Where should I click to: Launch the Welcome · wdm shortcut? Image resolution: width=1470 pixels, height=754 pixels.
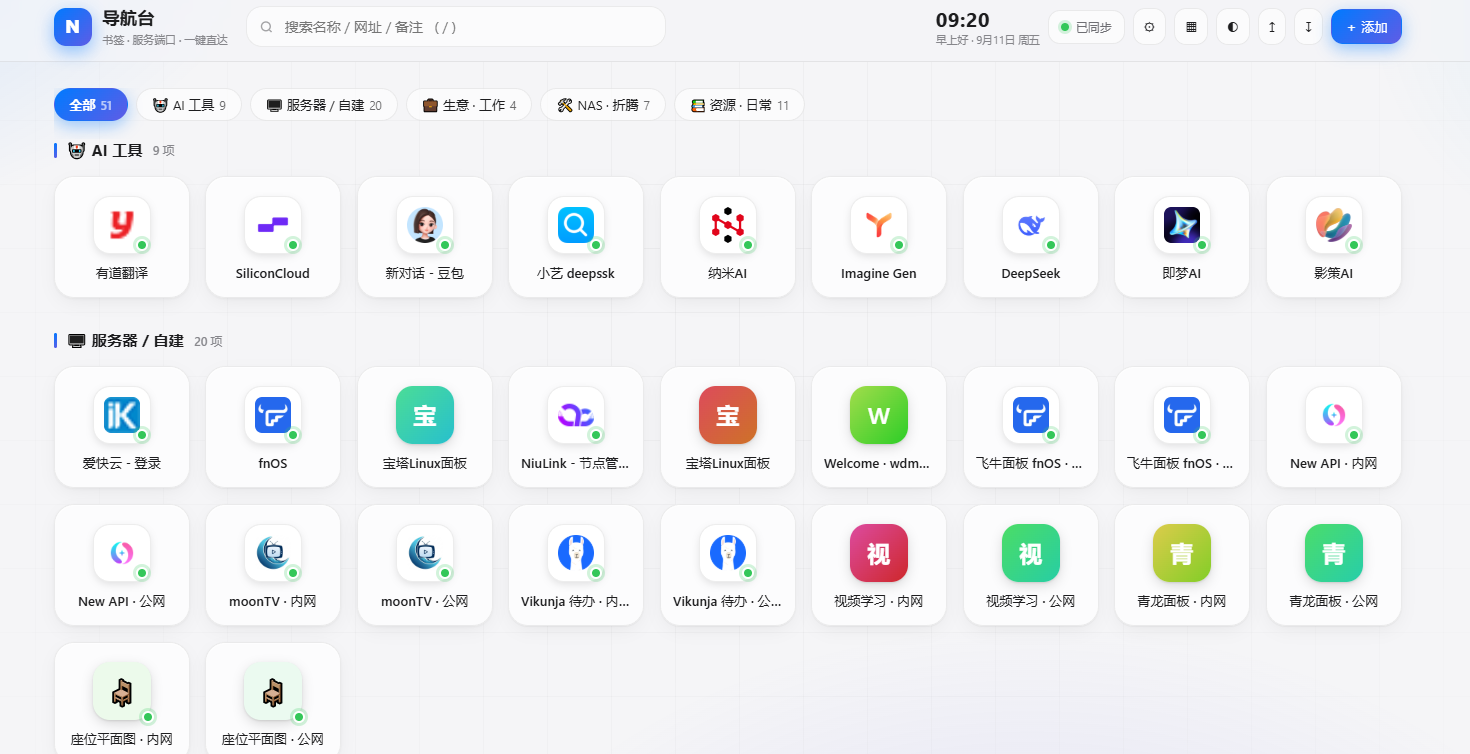pos(879,427)
